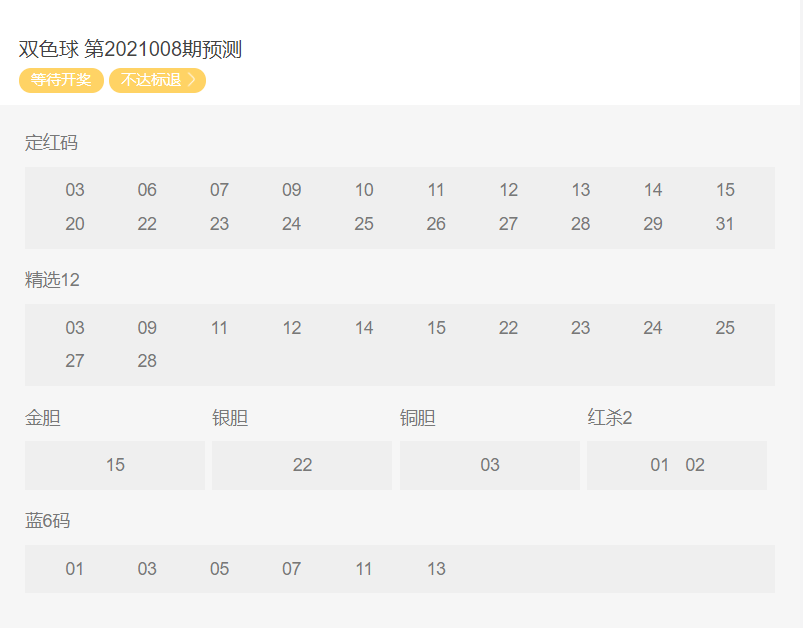Viewport: 803px width, 628px height.
Task: Pick number 03 in 精选12 grid
Action: point(75,328)
